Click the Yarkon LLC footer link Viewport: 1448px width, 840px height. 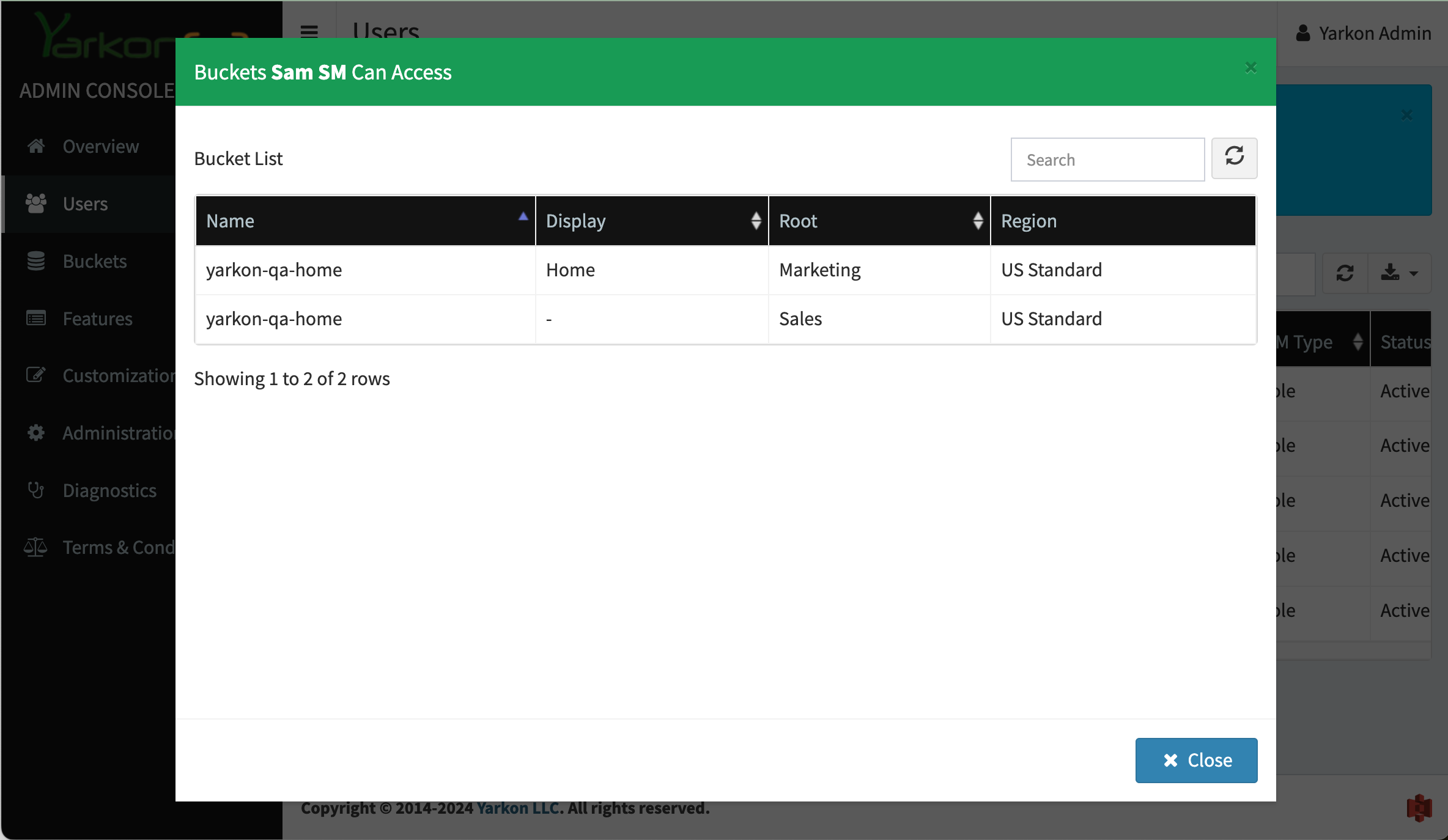[x=517, y=808]
